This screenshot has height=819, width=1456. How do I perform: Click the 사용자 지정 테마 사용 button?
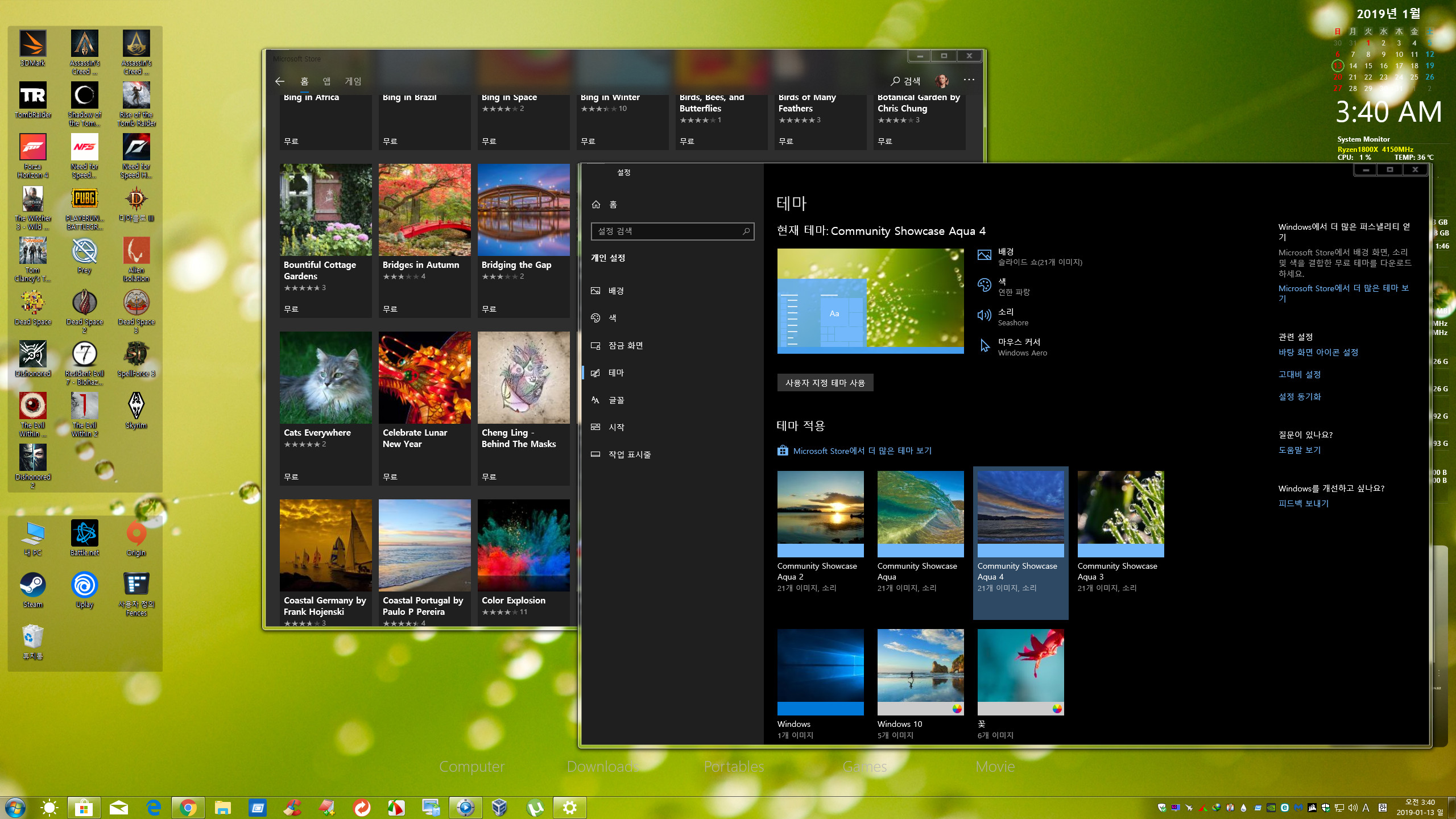(825, 383)
